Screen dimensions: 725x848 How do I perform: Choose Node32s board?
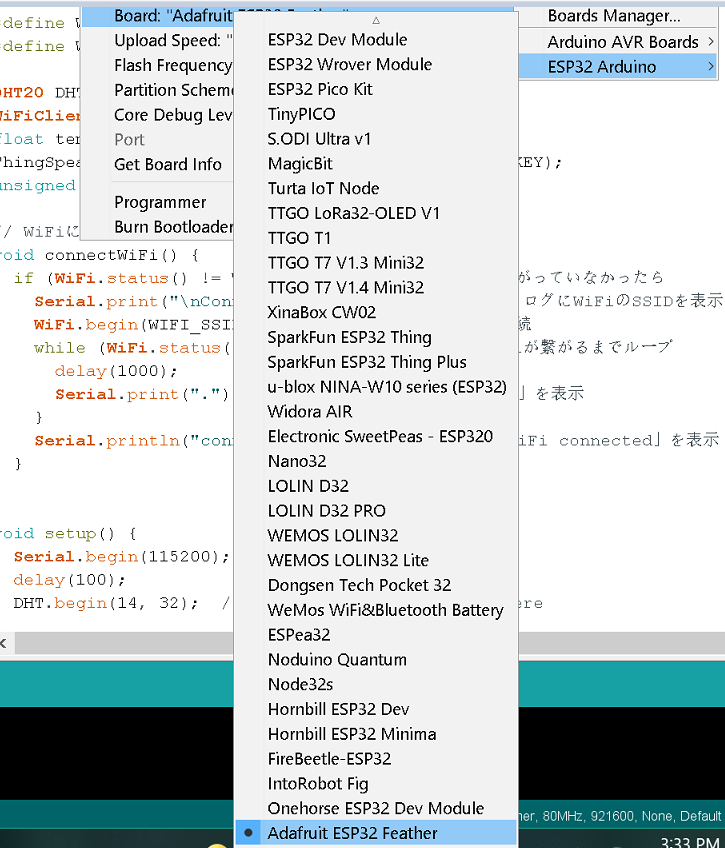[376, 685]
